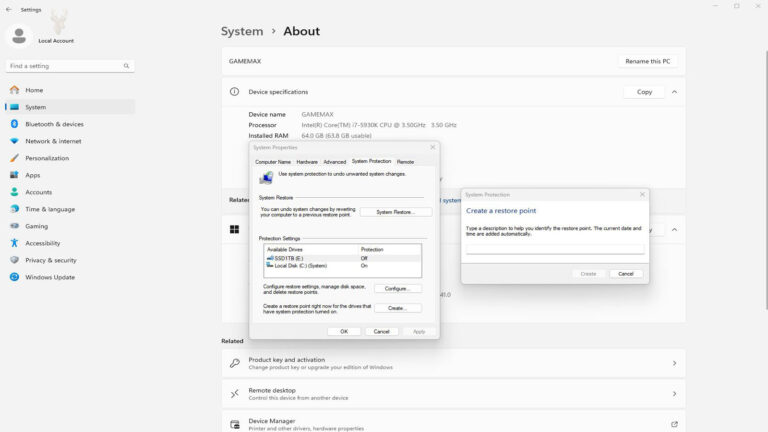
Task: Click the Product key icon
Action: 235,363
